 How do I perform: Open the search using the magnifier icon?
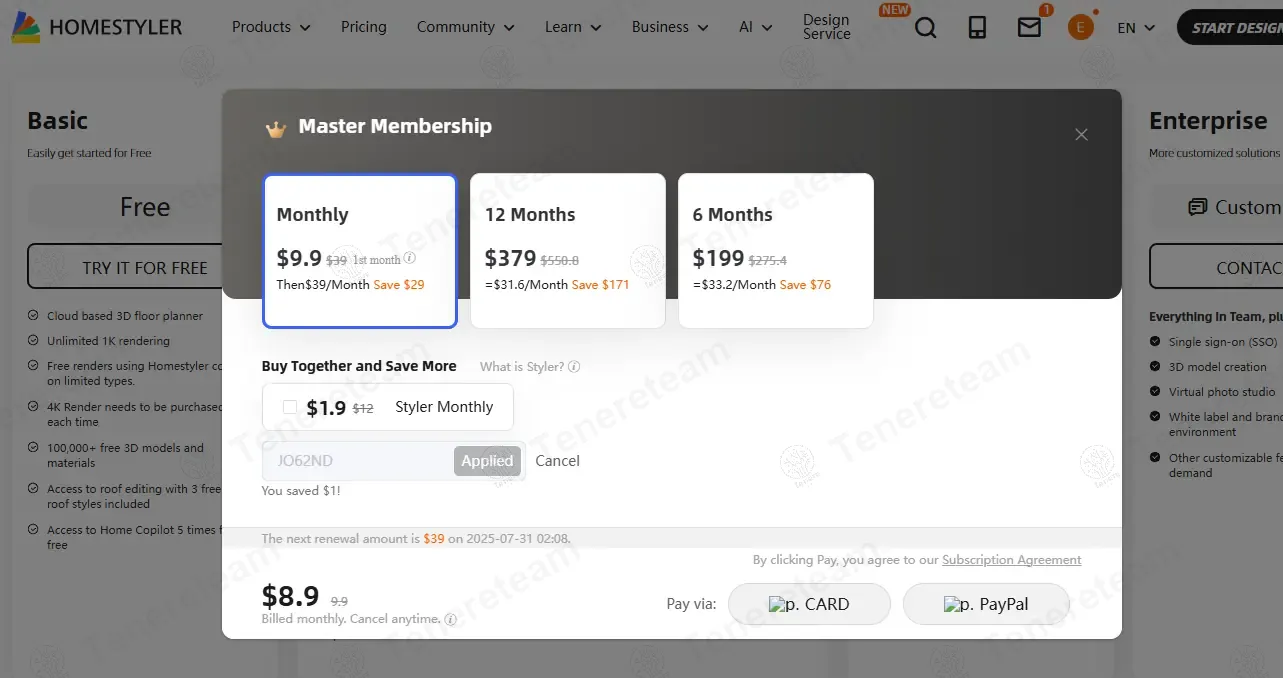(x=925, y=27)
